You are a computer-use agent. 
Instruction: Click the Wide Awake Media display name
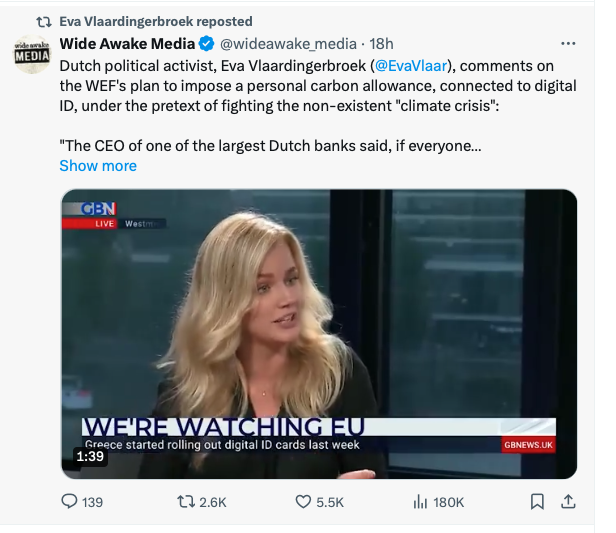pyautogui.click(x=127, y=44)
